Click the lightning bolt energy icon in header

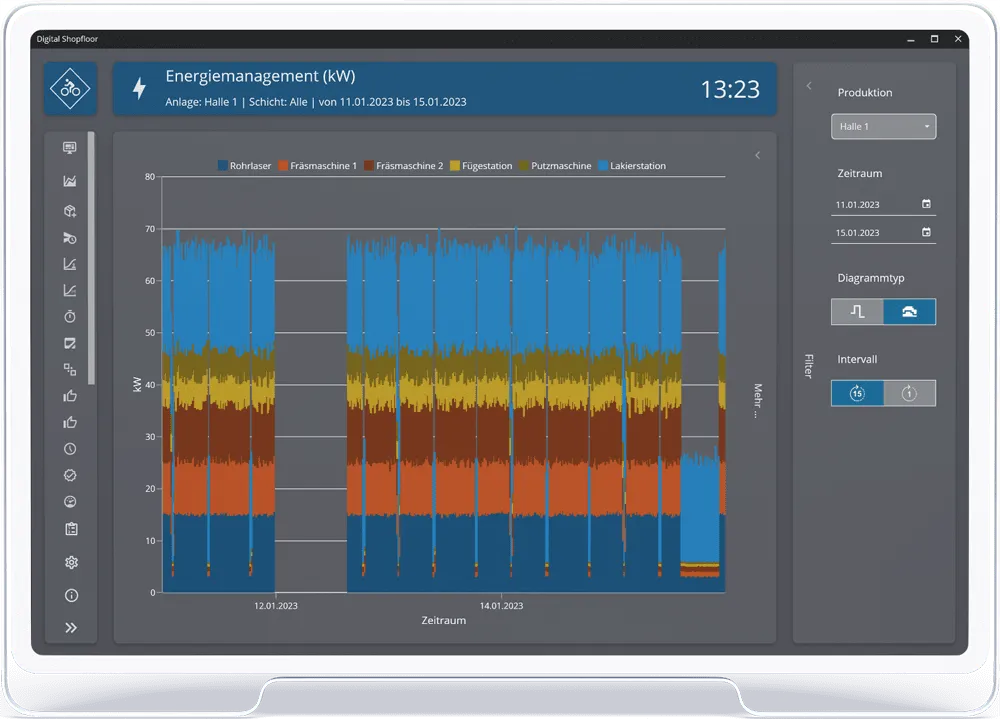[139, 88]
